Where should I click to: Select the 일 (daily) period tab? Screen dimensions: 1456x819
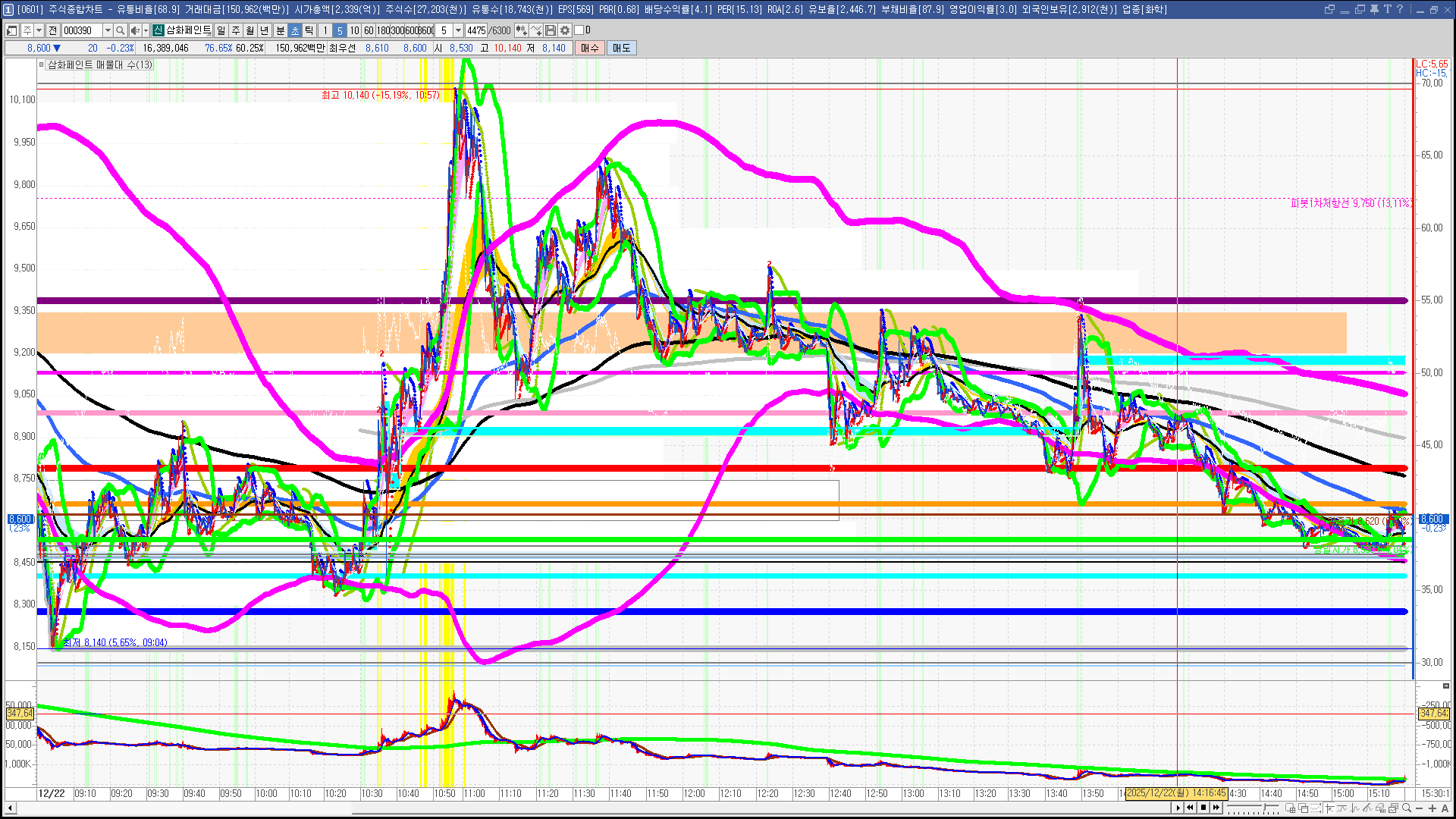[x=221, y=30]
